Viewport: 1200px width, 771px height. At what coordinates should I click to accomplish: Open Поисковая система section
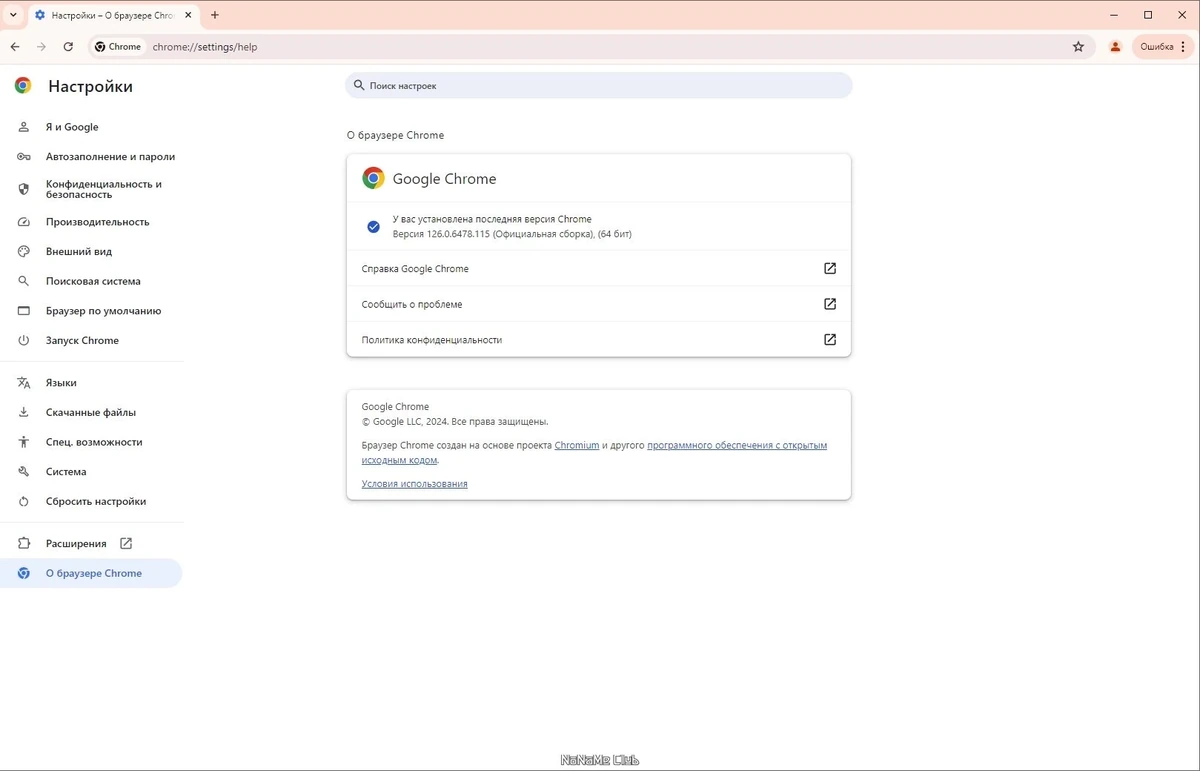pos(91,281)
